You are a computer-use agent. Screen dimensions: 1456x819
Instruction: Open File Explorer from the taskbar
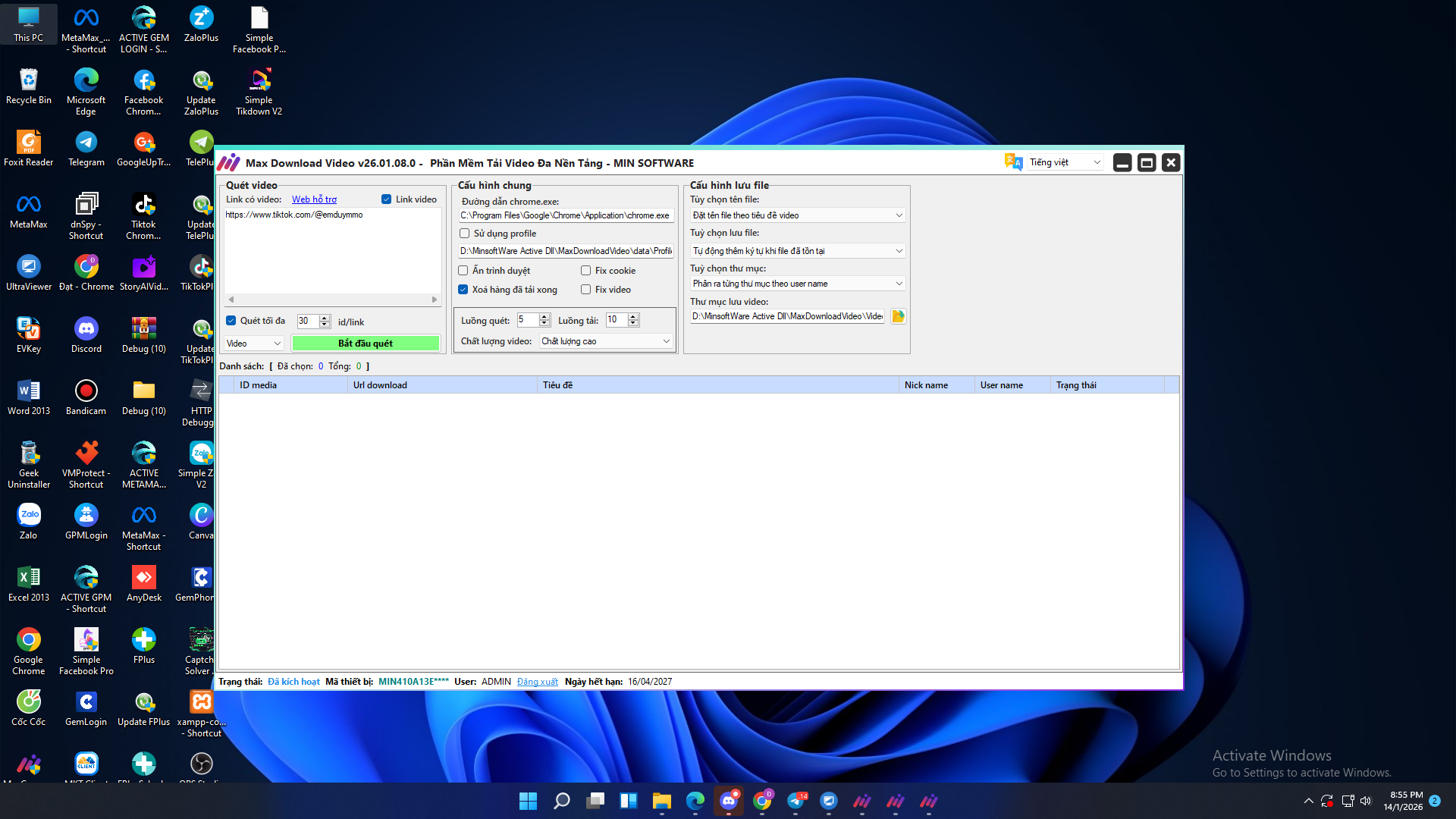662,801
